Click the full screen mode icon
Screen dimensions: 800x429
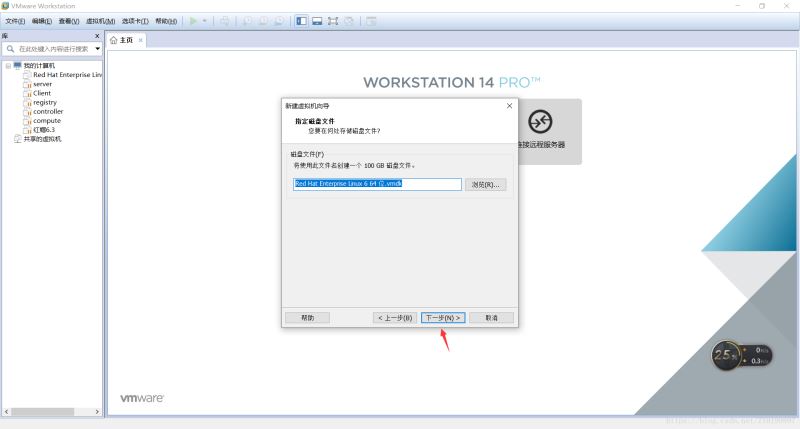pos(333,21)
